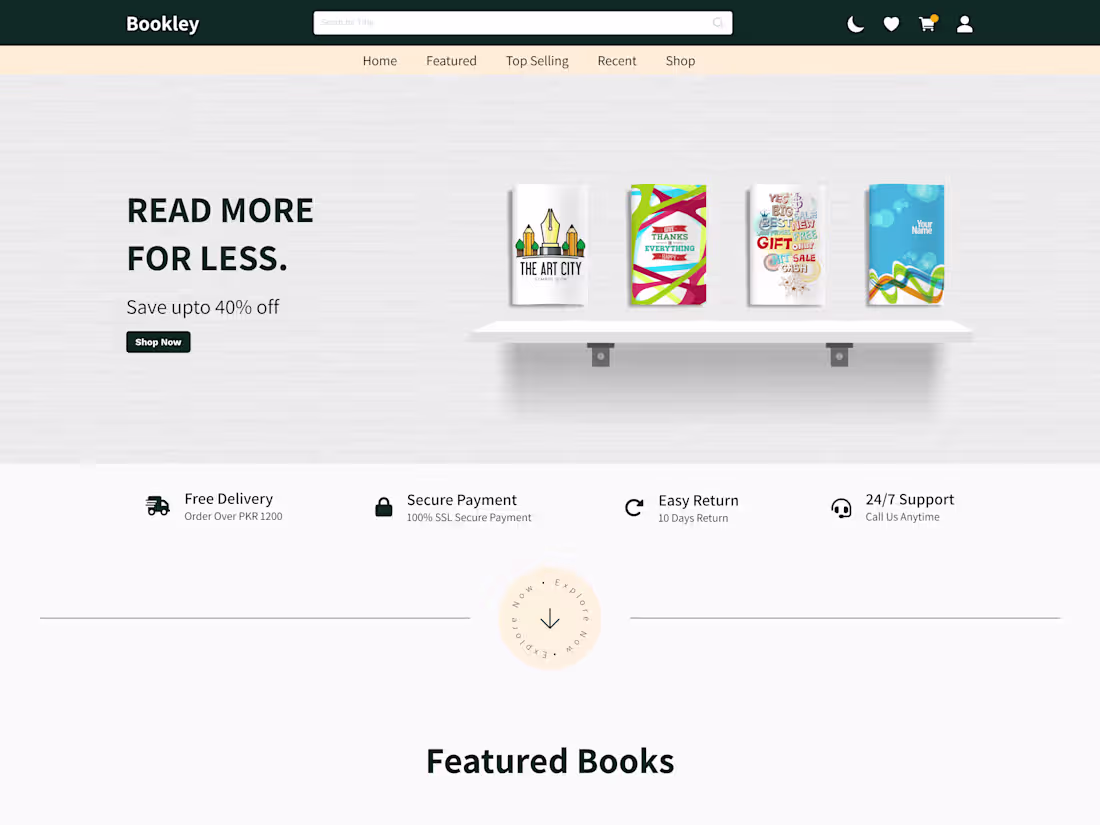Image resolution: width=1100 pixels, height=825 pixels.
Task: Open the Recent nav link
Action: click(617, 61)
